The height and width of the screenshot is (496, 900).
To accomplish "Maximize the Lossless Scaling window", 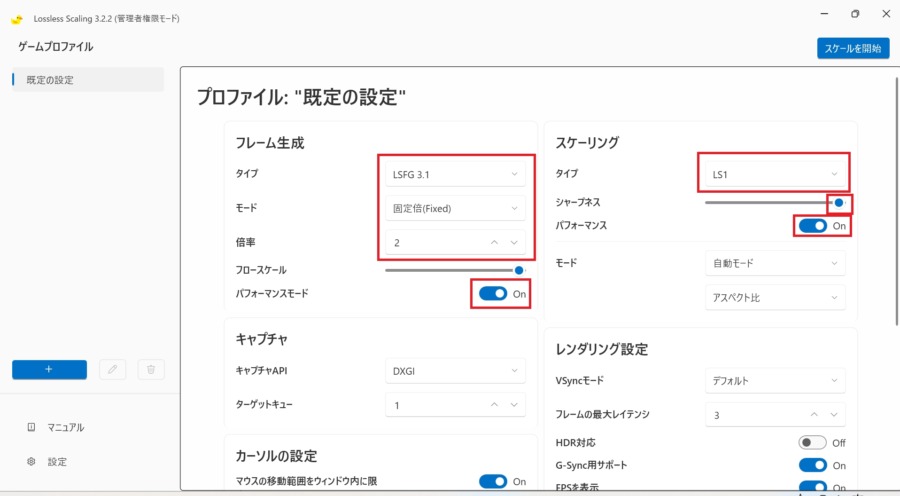I will tap(854, 15).
